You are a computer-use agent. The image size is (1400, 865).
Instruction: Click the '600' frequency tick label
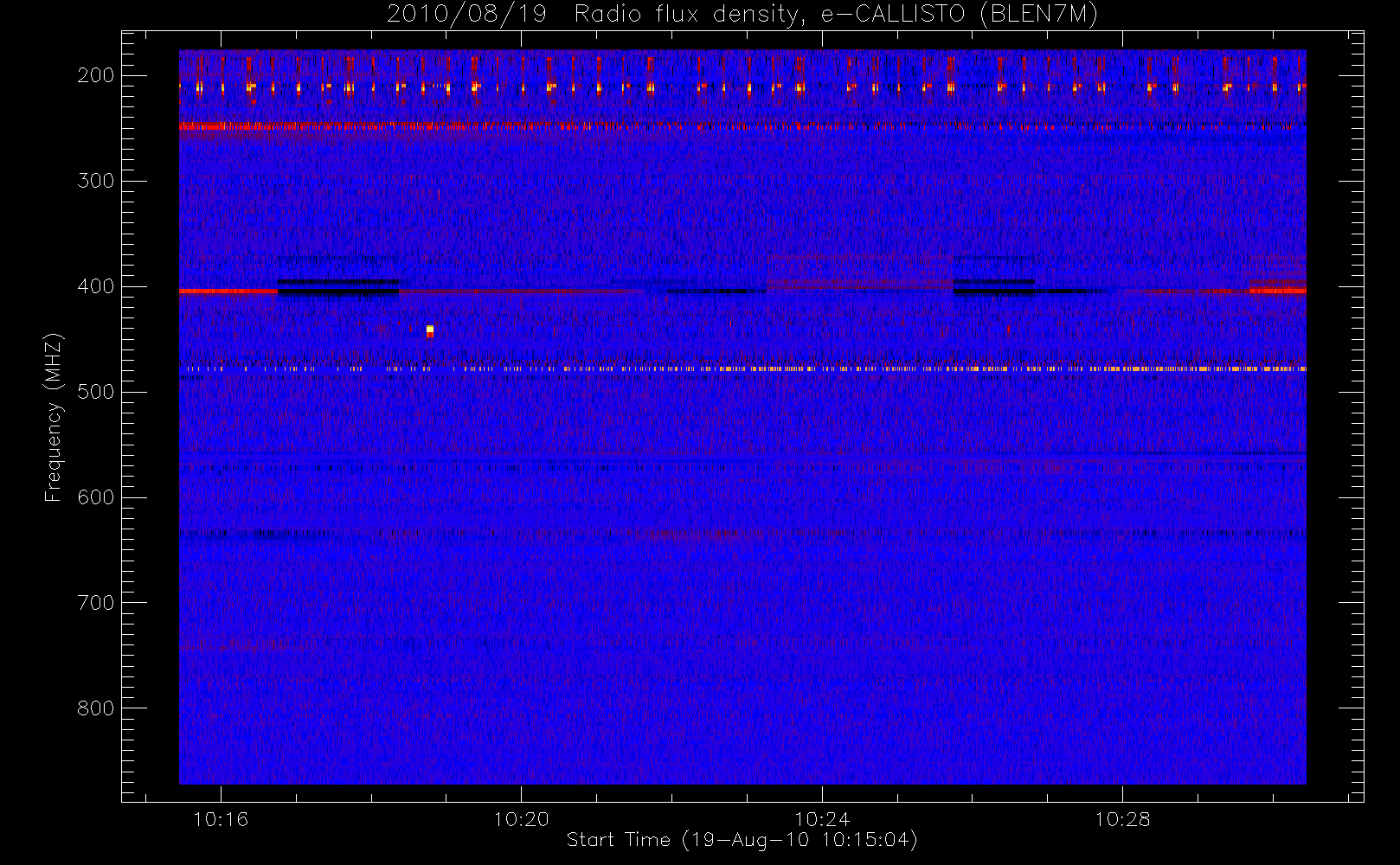[x=96, y=497]
